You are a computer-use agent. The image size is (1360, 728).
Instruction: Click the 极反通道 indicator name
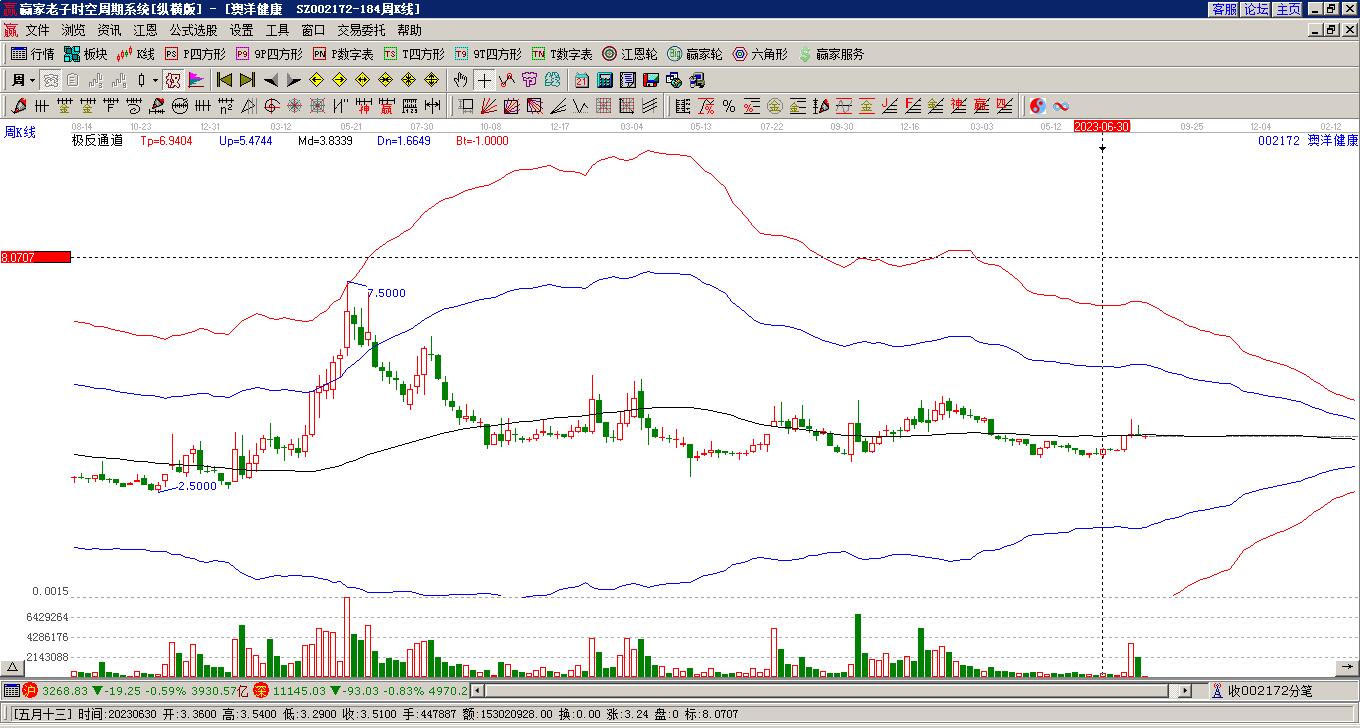[x=97, y=141]
